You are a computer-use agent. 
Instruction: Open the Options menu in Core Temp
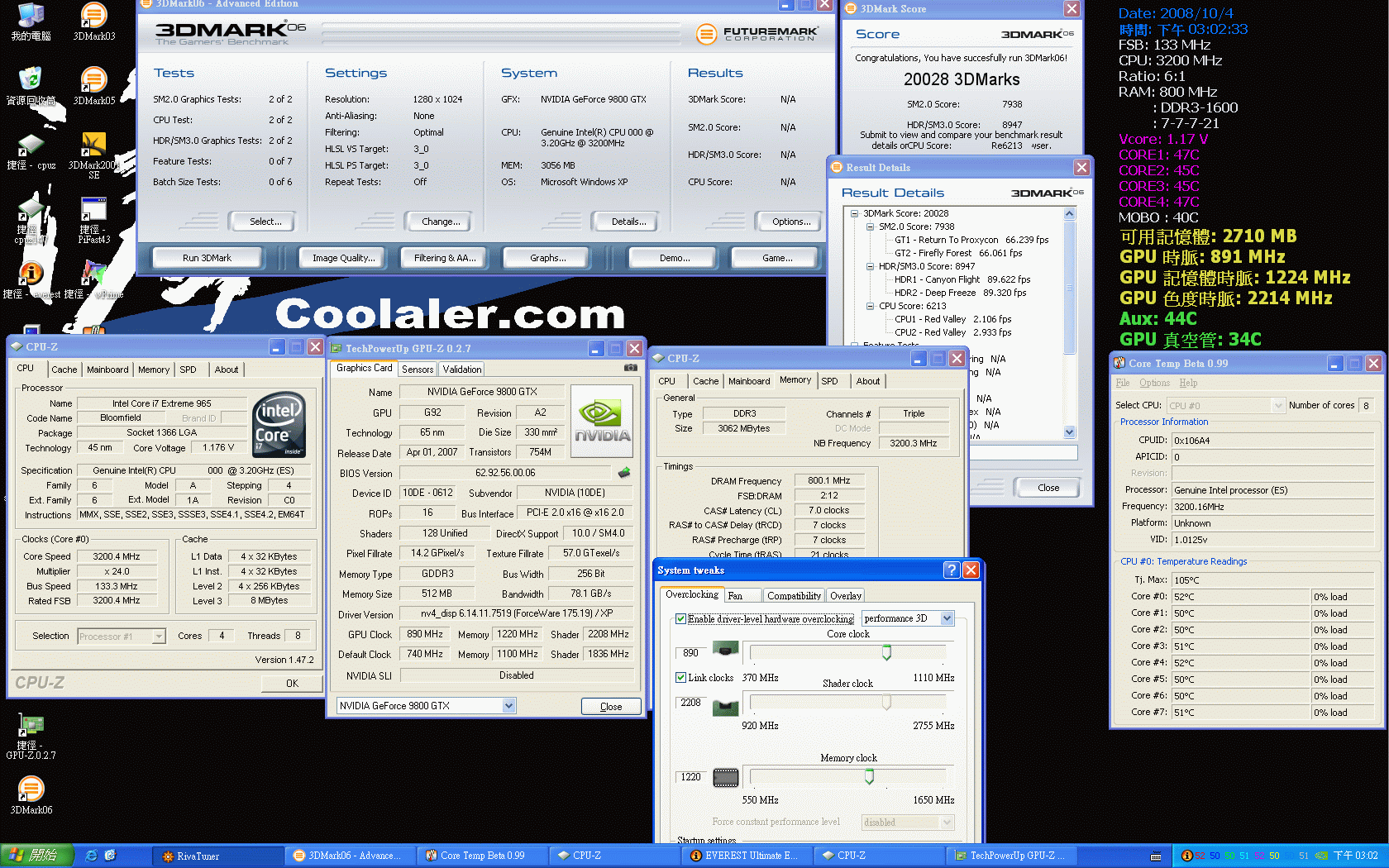1154,383
